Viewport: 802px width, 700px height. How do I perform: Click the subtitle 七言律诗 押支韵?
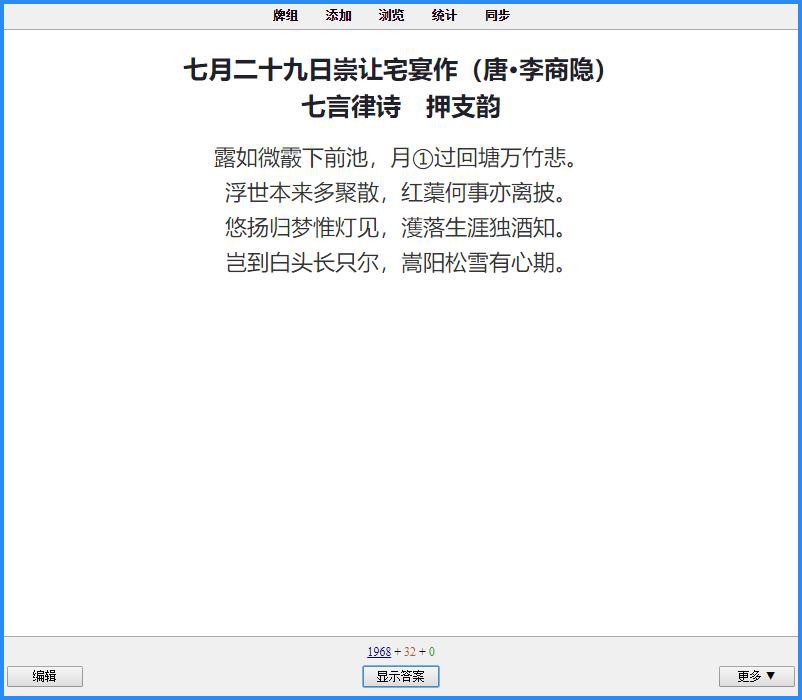[401, 107]
